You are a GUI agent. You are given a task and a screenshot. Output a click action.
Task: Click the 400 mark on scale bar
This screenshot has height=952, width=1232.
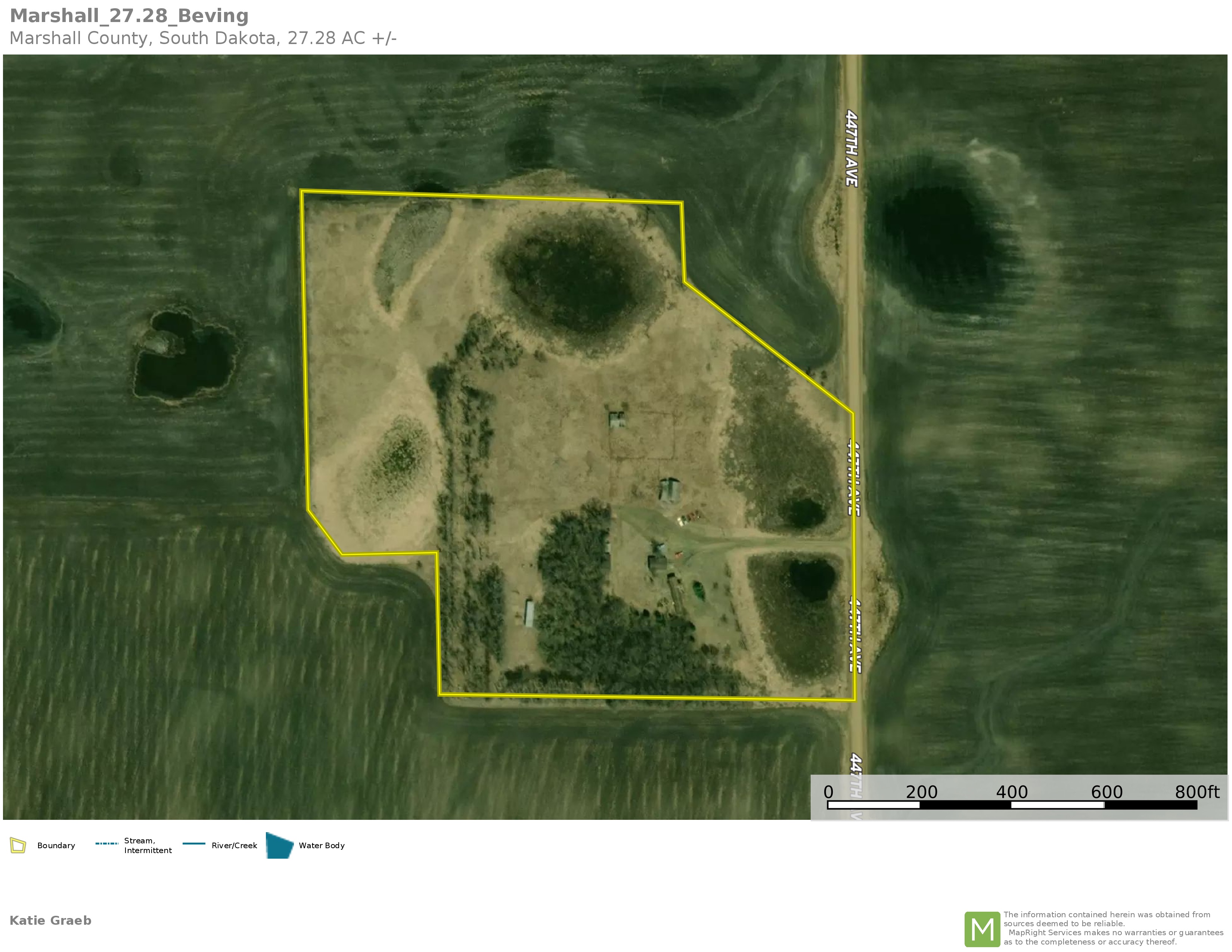1011,792
